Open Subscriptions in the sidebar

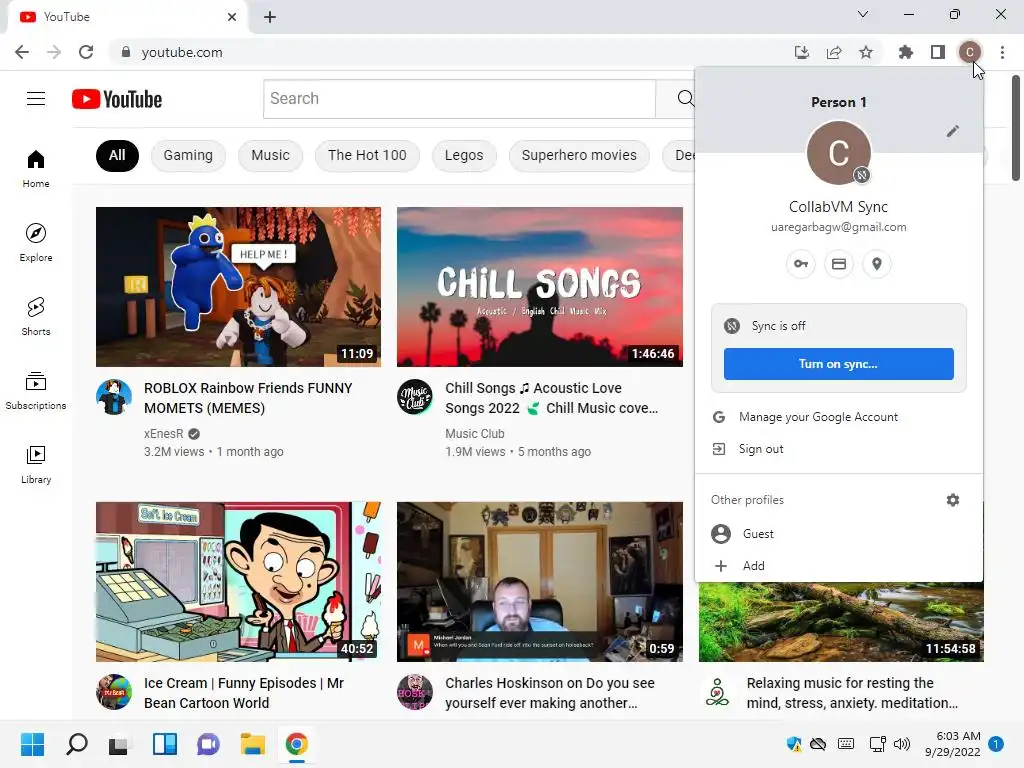point(36,390)
